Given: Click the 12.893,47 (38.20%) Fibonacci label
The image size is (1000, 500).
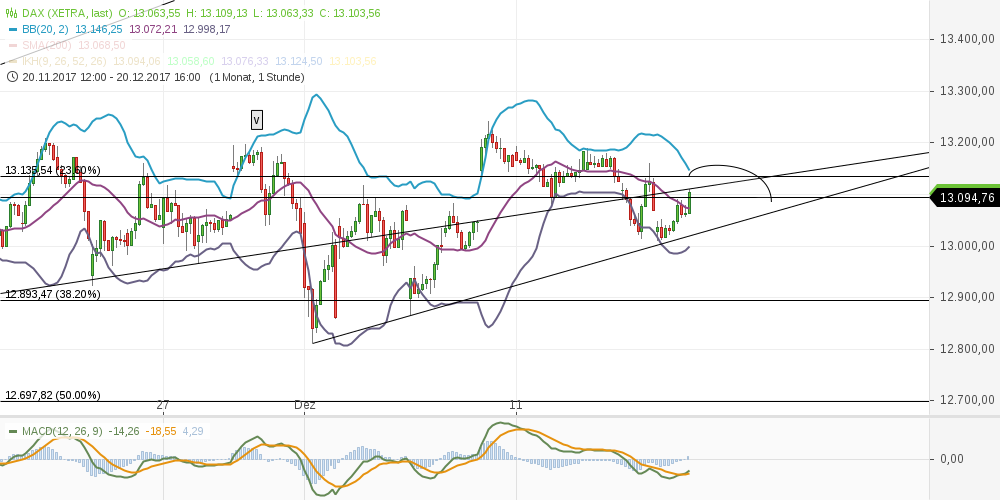Looking at the screenshot, I should (x=53, y=294).
